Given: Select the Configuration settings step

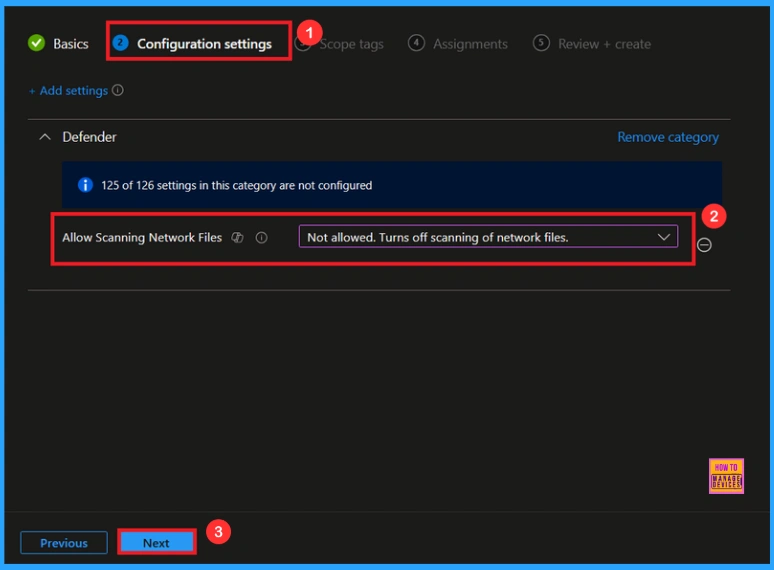Looking at the screenshot, I should [204, 44].
